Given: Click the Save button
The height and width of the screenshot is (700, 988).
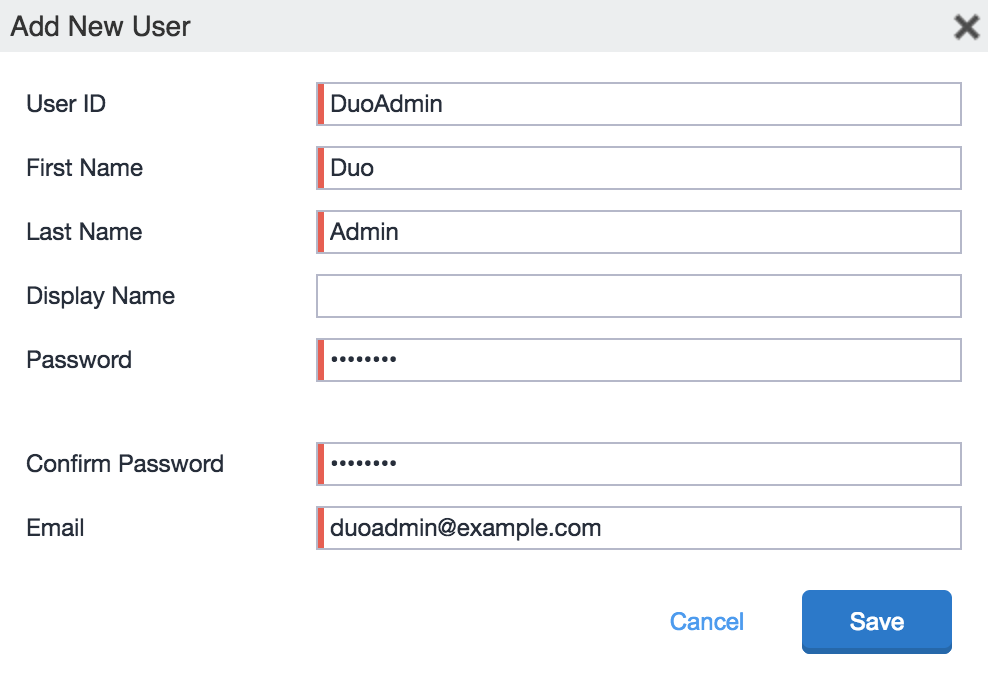Looking at the screenshot, I should coord(876,621).
